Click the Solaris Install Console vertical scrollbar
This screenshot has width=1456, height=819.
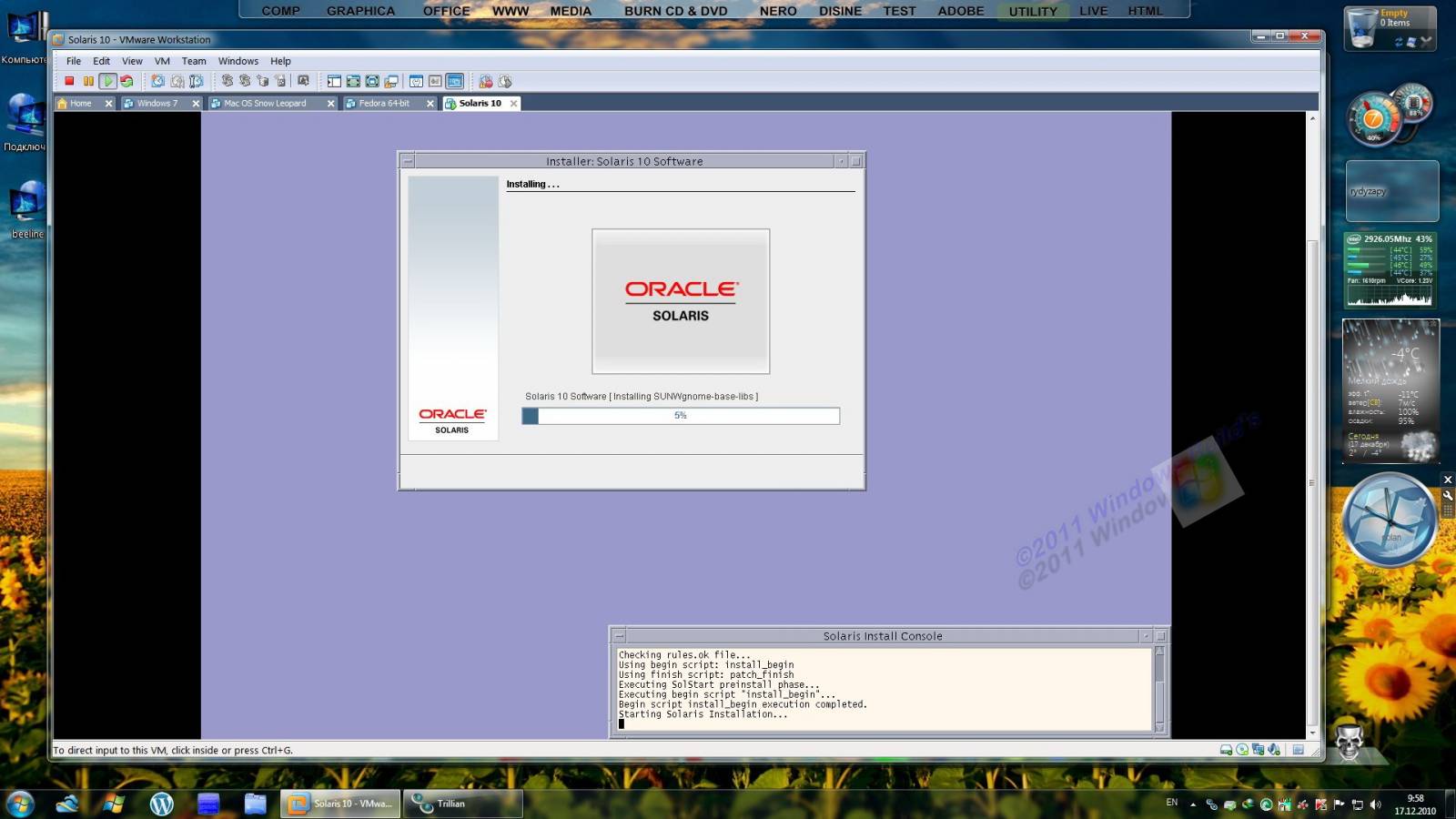pos(1159,689)
